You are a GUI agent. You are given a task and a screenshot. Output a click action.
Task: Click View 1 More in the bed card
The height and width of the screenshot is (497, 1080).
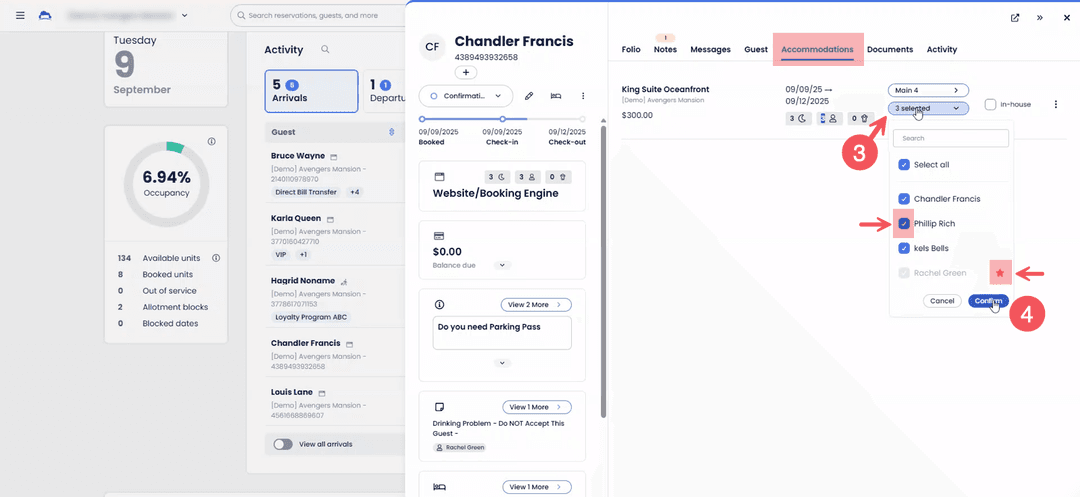pos(537,487)
